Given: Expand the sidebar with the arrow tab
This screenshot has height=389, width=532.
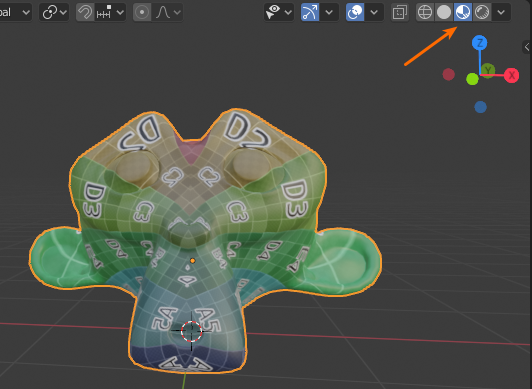Looking at the screenshot, I should pos(527,47).
